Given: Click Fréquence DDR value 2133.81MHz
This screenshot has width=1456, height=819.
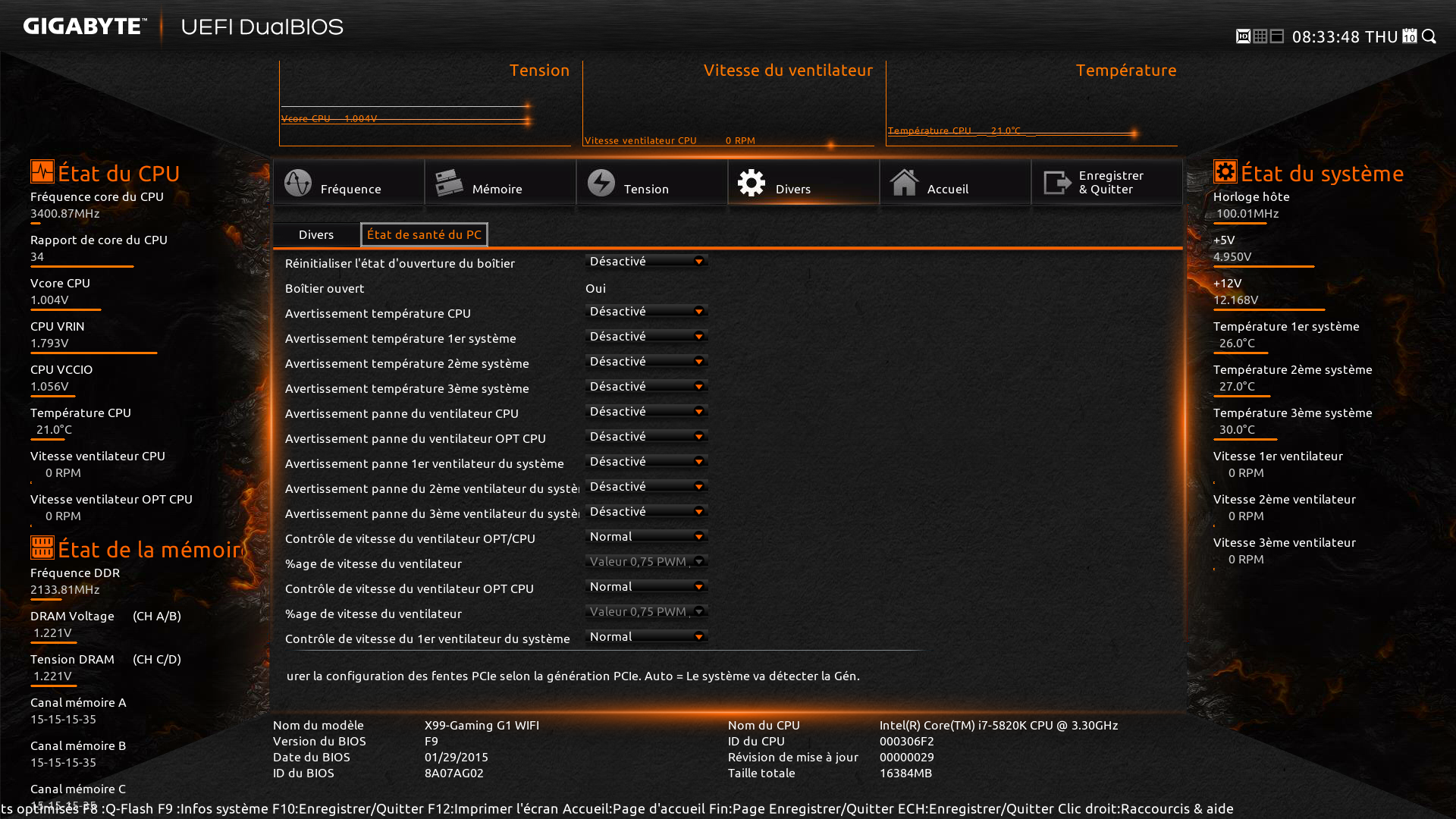Looking at the screenshot, I should click(x=65, y=590).
